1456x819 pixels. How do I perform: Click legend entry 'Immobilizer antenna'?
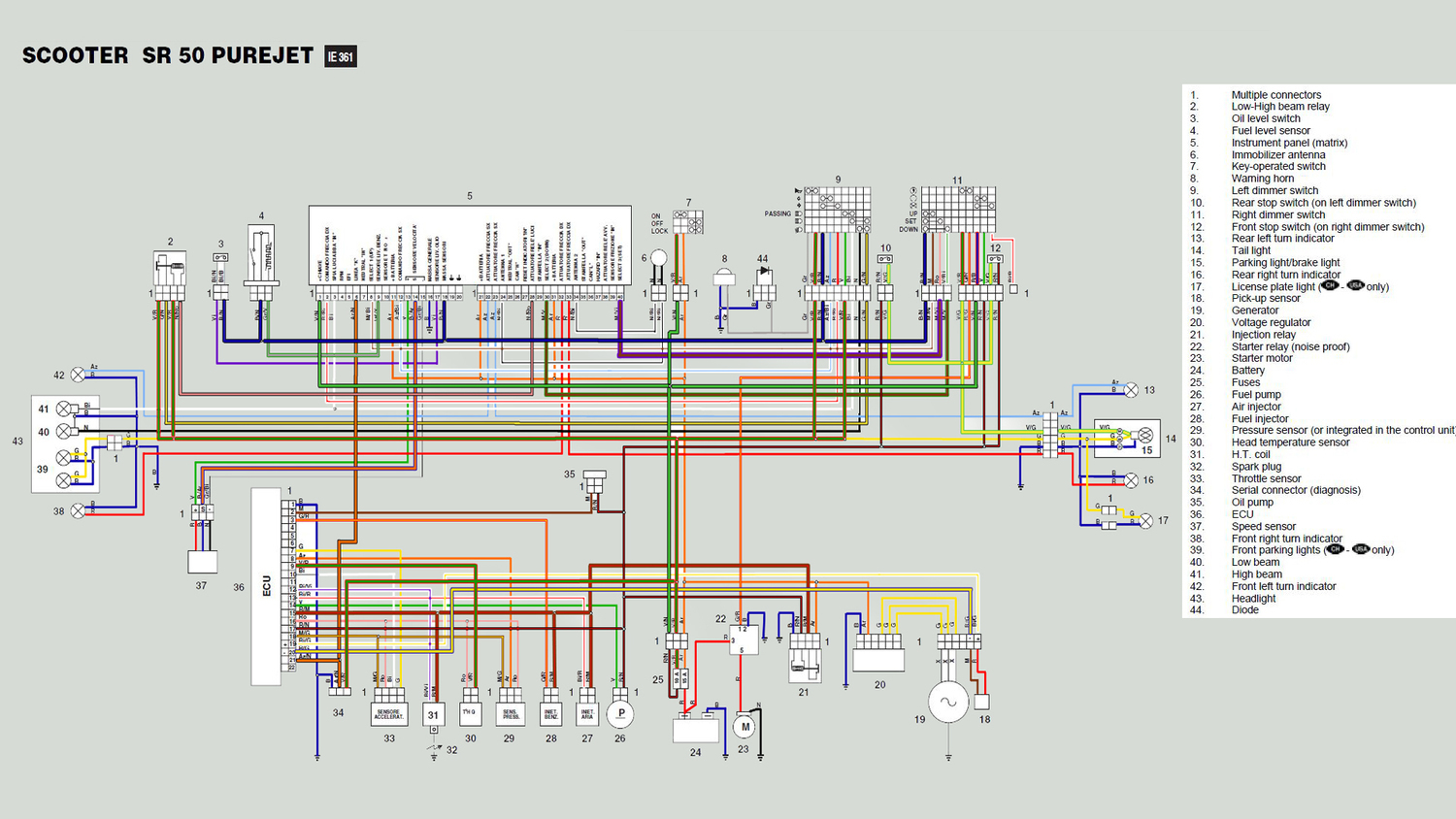(x=1278, y=154)
